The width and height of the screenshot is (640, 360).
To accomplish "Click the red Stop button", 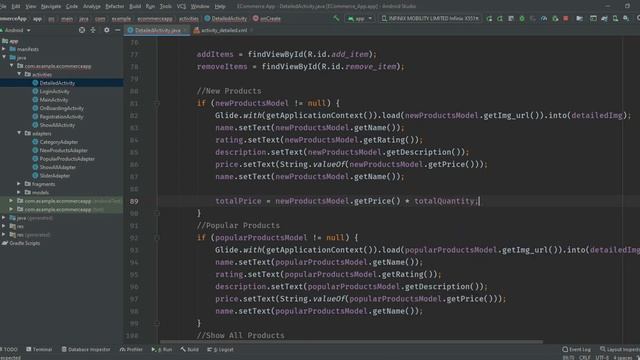I will click(566, 18).
